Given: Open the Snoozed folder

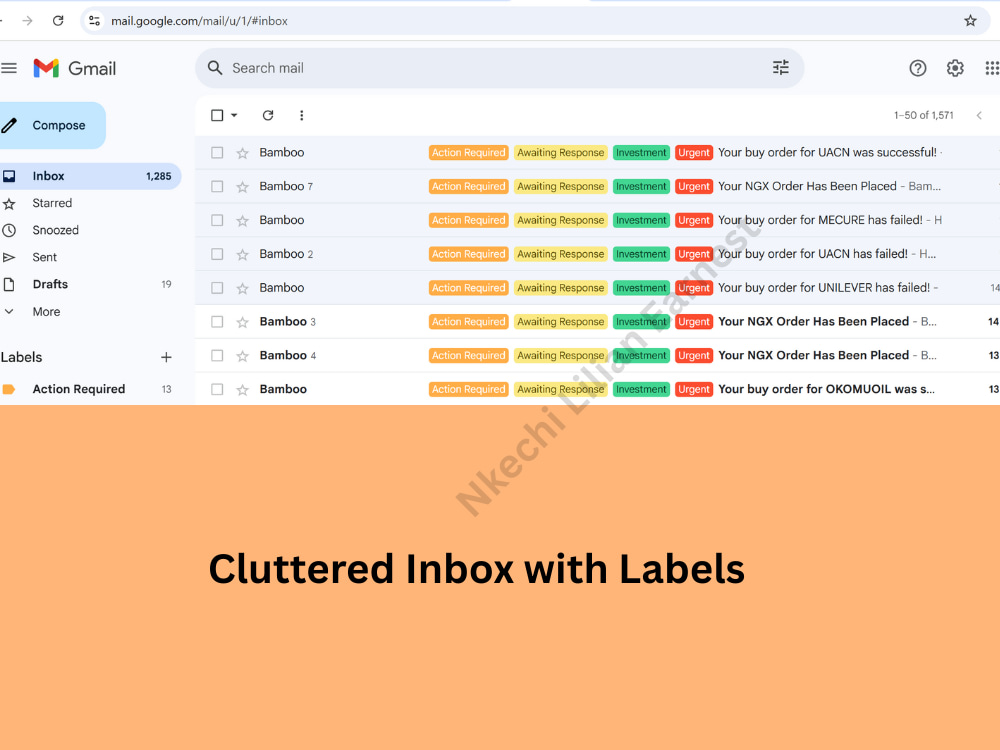Looking at the screenshot, I should (89, 230).
